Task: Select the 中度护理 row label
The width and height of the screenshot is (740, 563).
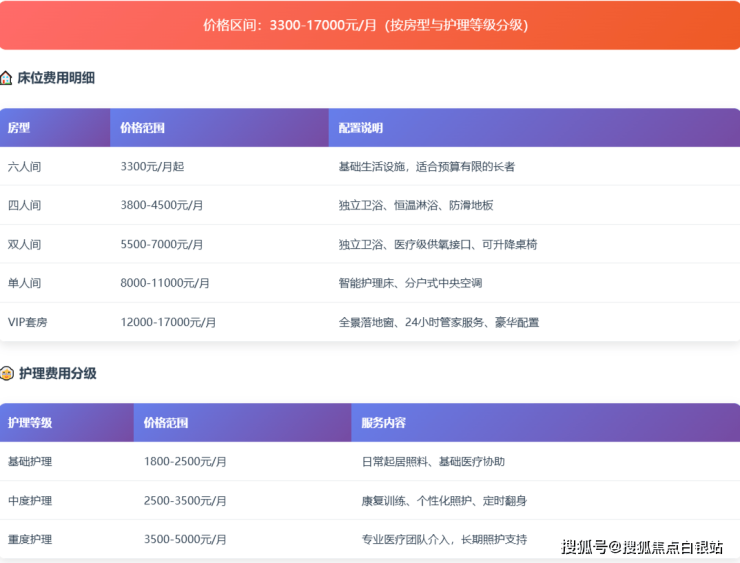Action: click(x=30, y=500)
